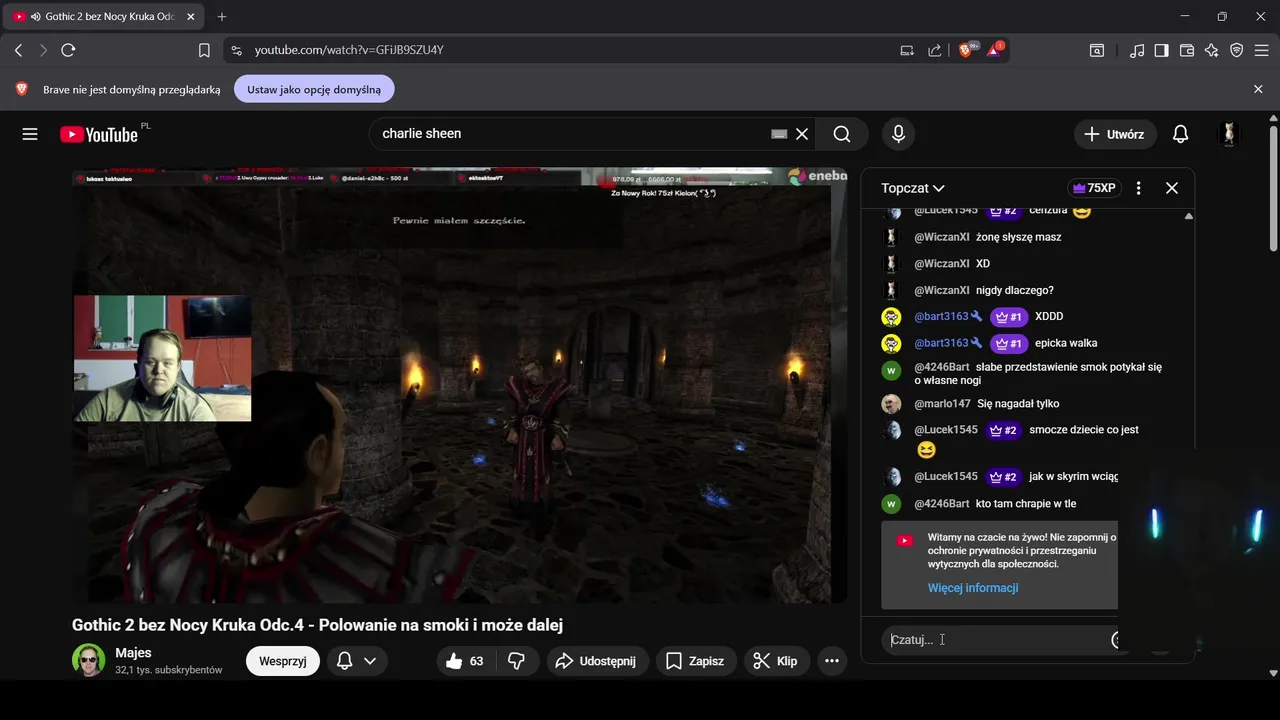Screen dimensions: 1280x720
Task: Click the @mario147 username in chat
Action: pos(942,404)
